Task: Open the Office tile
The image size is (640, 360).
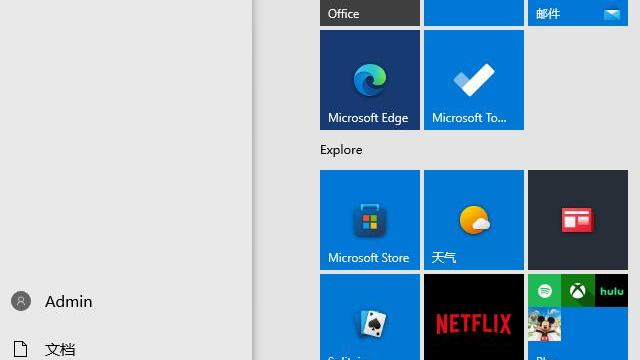Action: click(x=370, y=13)
